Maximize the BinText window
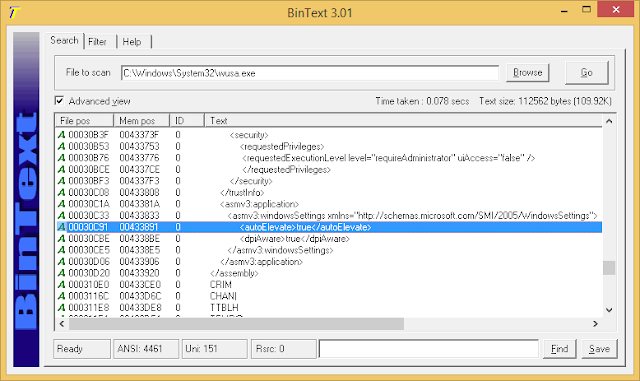This screenshot has height=381, width=640. (586, 10)
